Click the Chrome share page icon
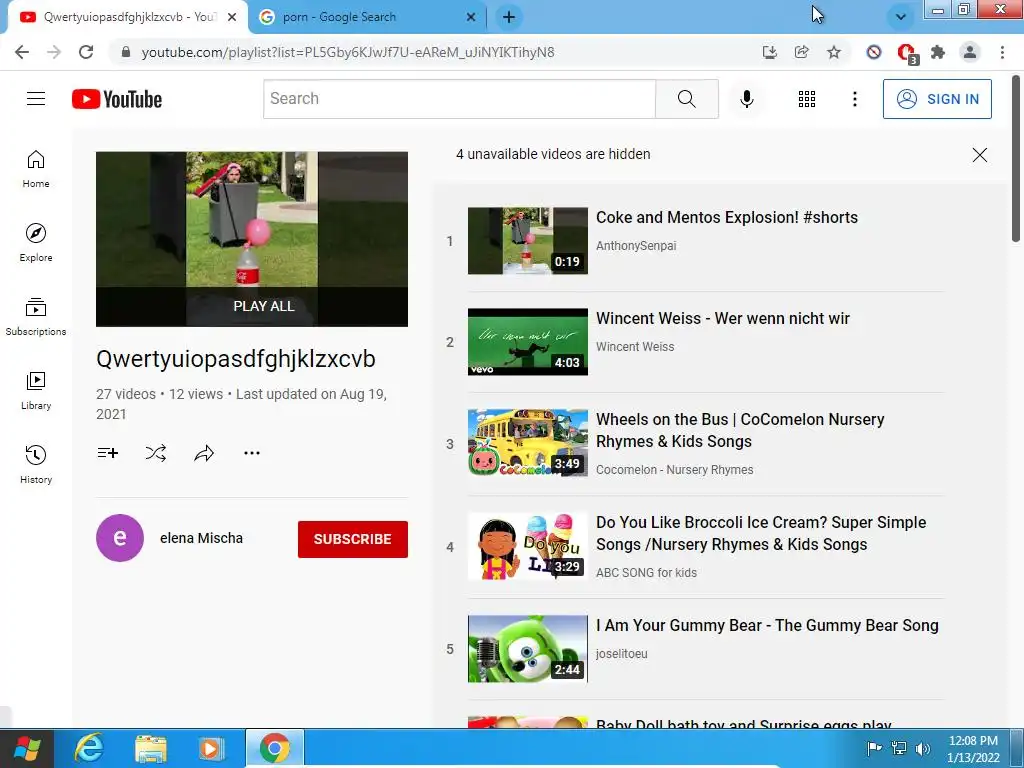1024x768 pixels. point(802,52)
